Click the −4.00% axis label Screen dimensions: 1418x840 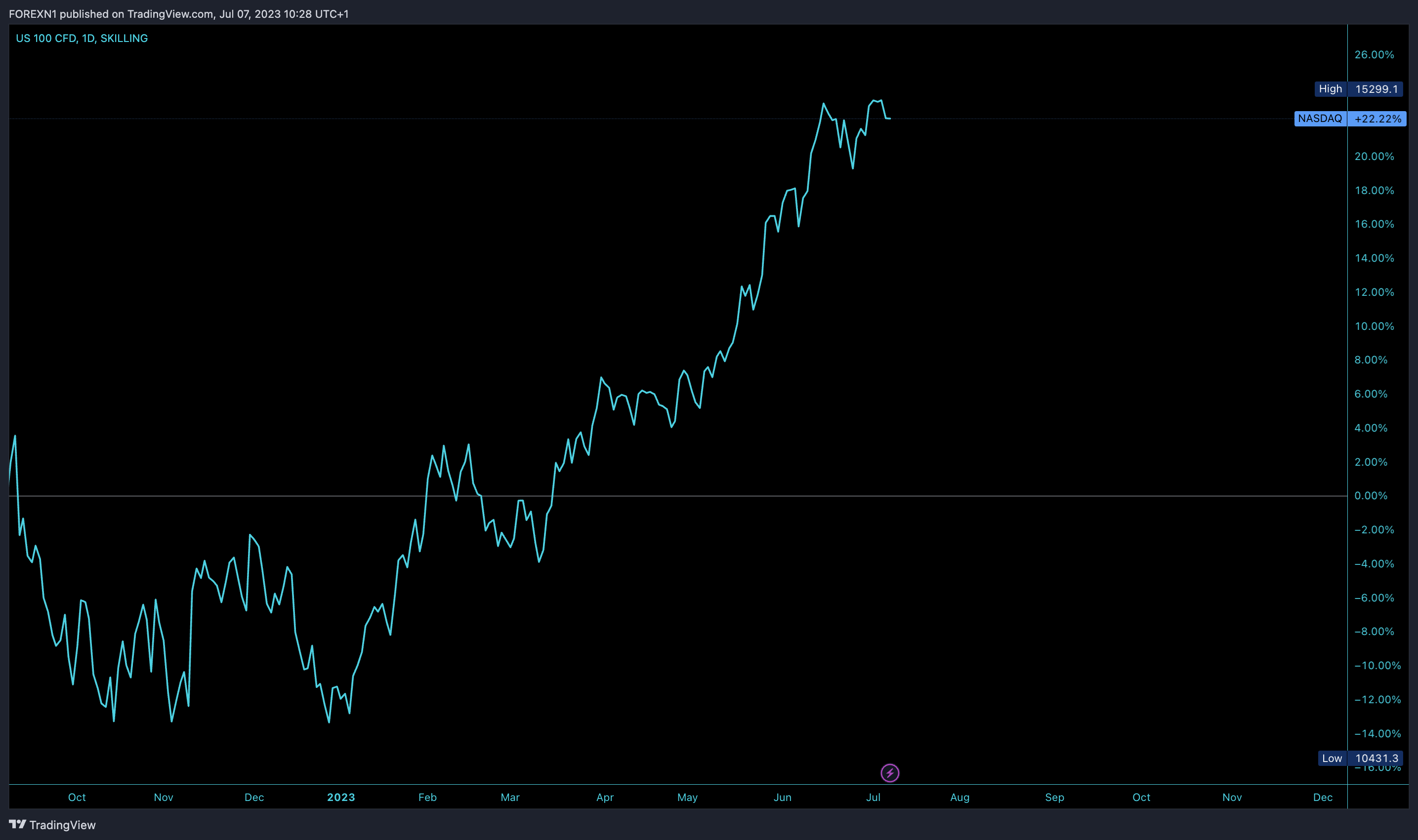1374,564
